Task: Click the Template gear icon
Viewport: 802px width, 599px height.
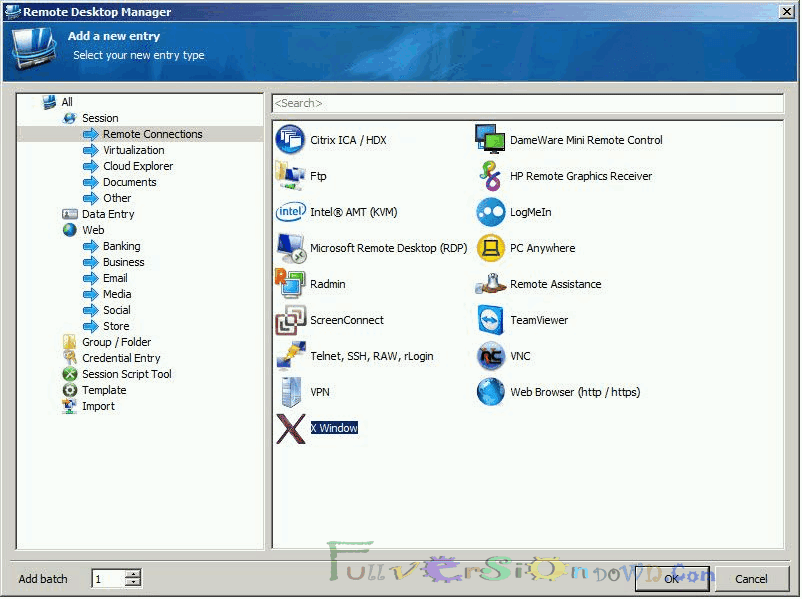Action: click(x=70, y=390)
